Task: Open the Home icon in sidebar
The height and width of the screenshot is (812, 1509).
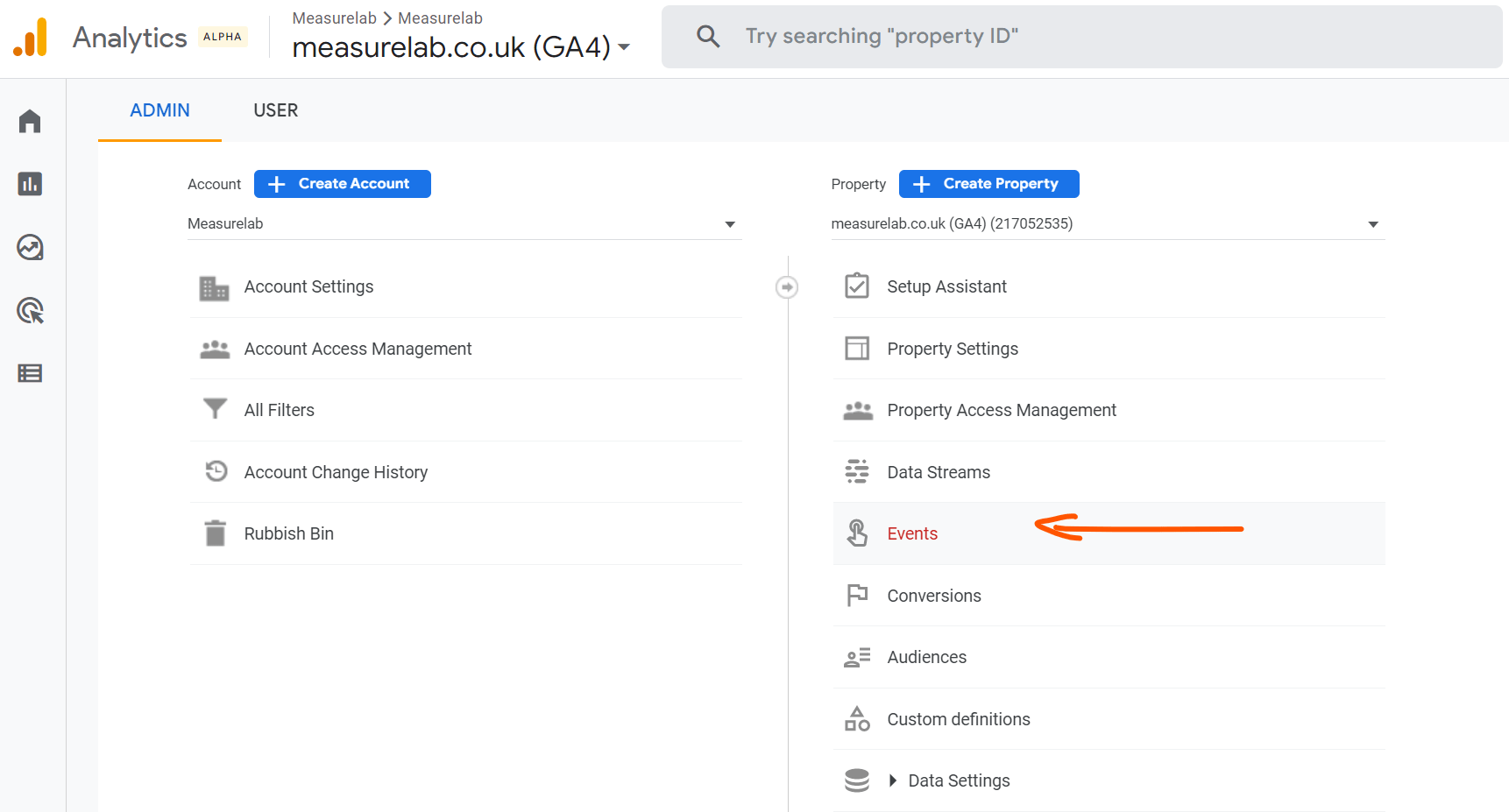Action: 31,121
